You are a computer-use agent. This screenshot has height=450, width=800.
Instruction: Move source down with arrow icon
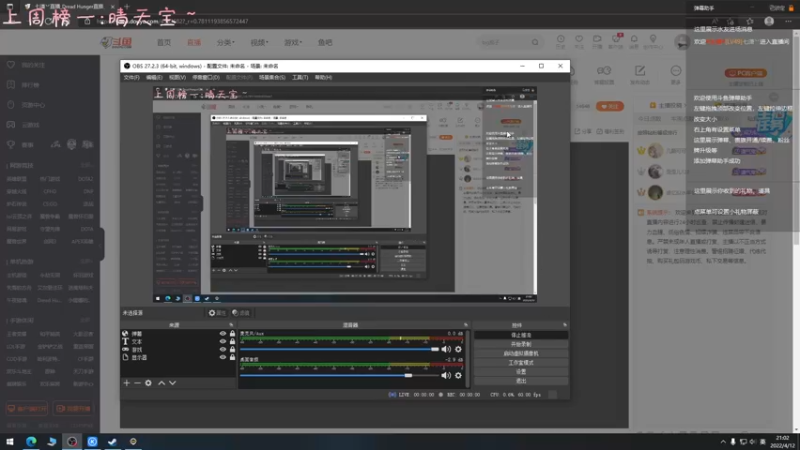coord(172,383)
